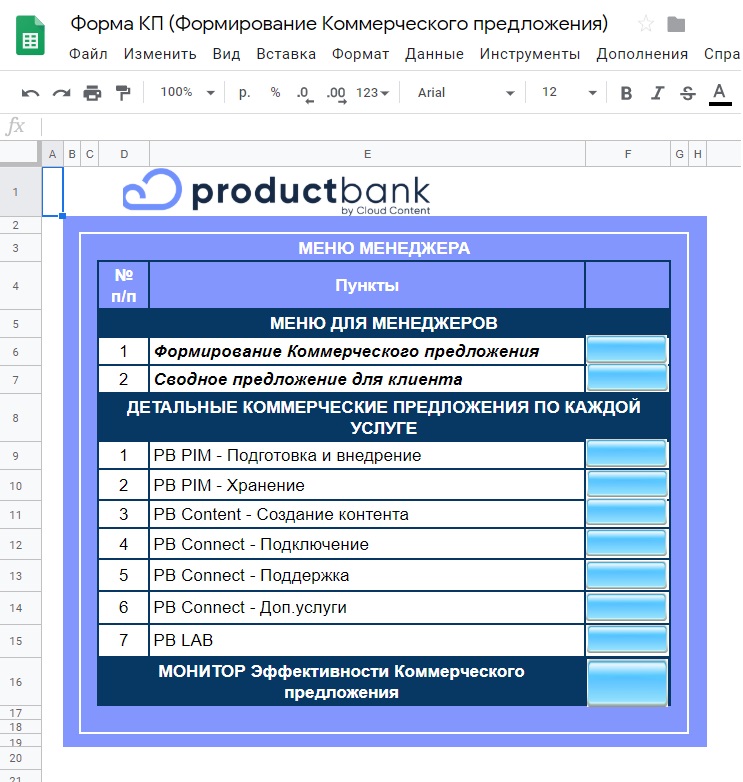Toggle strikethrough formatting
This screenshot has height=782, width=743.
[x=688, y=93]
